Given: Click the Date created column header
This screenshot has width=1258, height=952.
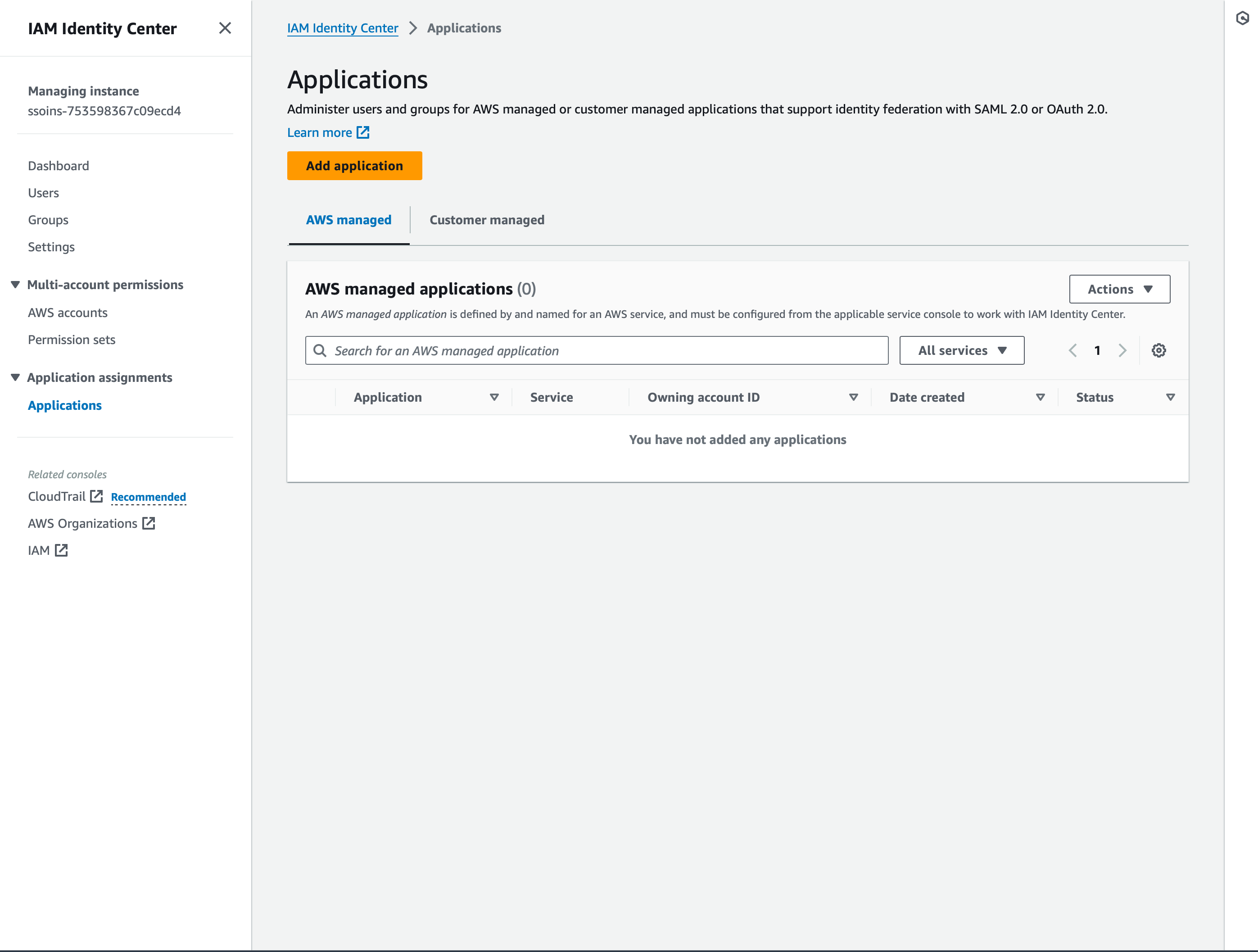Looking at the screenshot, I should pos(927,398).
